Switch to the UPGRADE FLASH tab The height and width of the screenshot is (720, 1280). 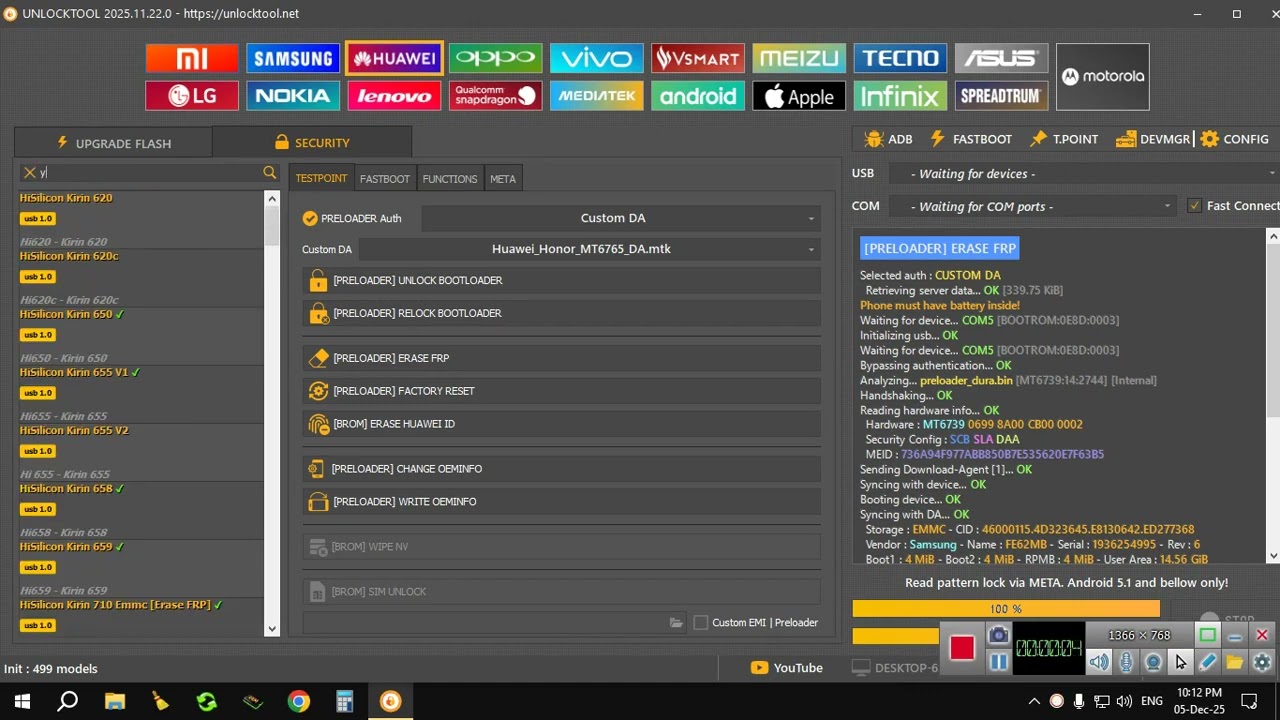(x=113, y=142)
